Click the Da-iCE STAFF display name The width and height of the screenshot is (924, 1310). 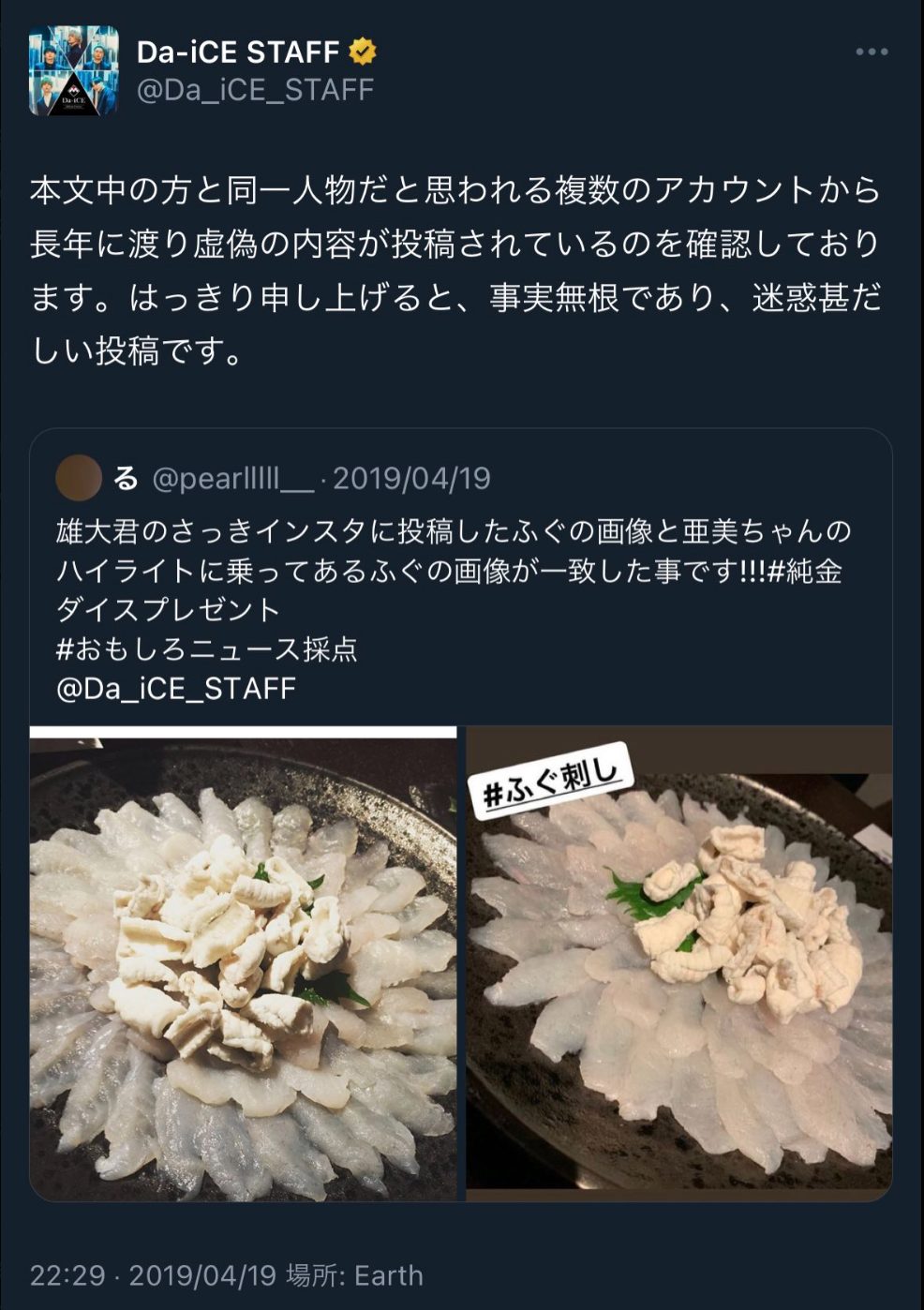tap(238, 52)
